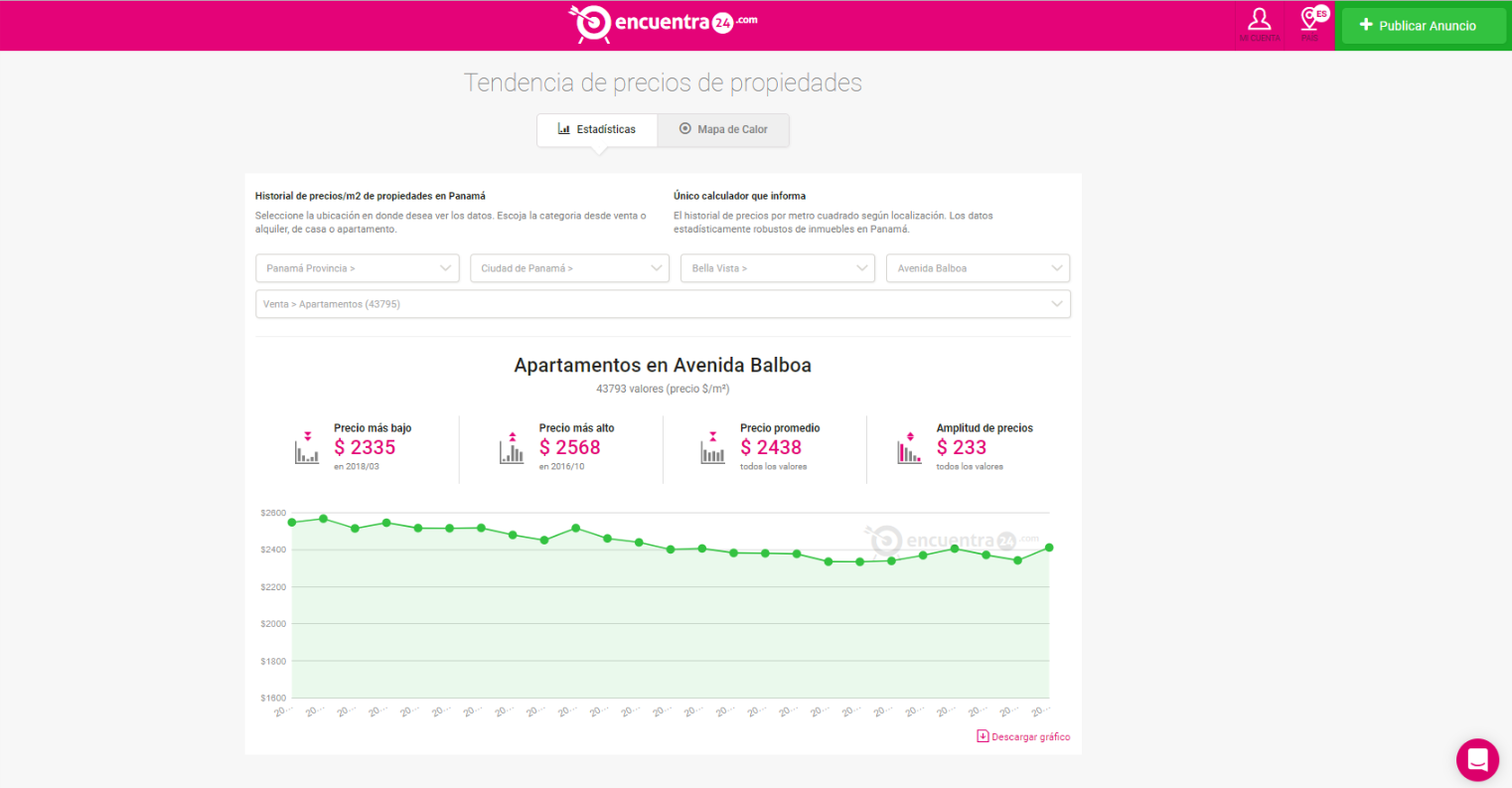Select the last data point on the price chart
Screen dimensions: 1512x788
pos(1049,548)
